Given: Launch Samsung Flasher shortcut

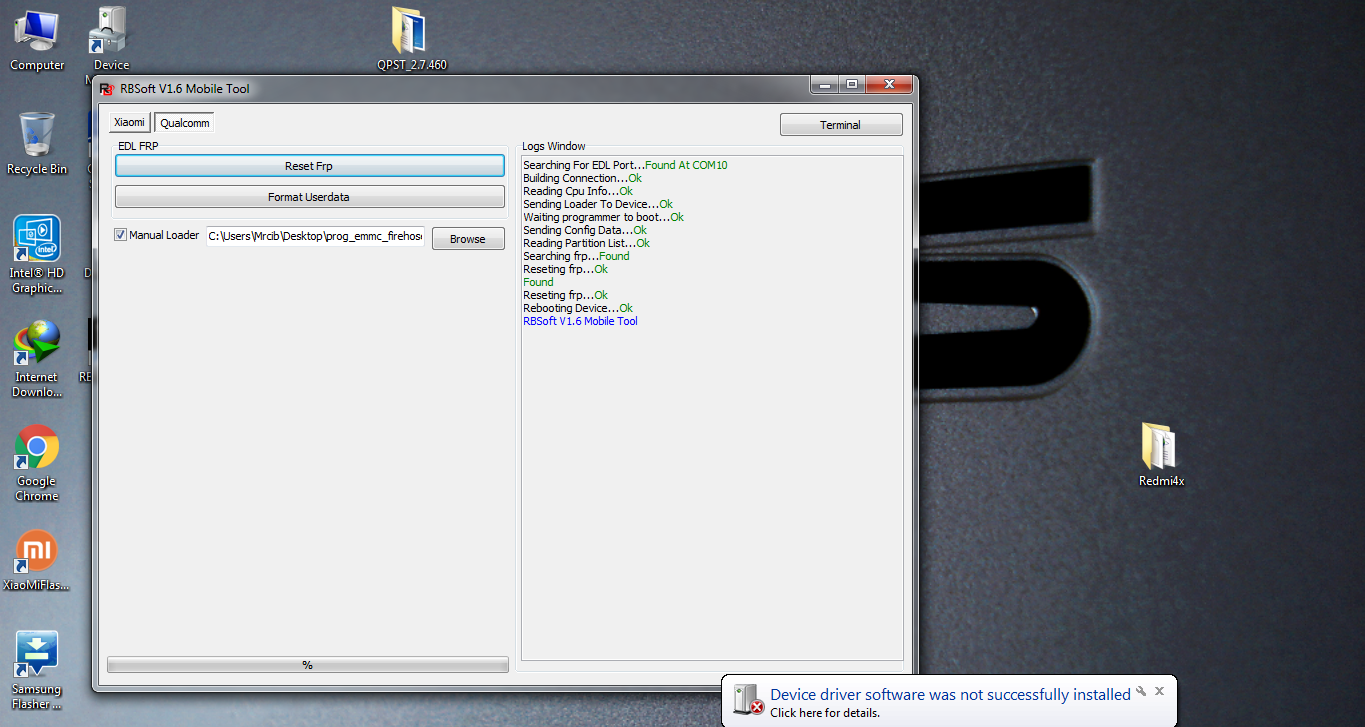Looking at the screenshot, I should 37,670.
